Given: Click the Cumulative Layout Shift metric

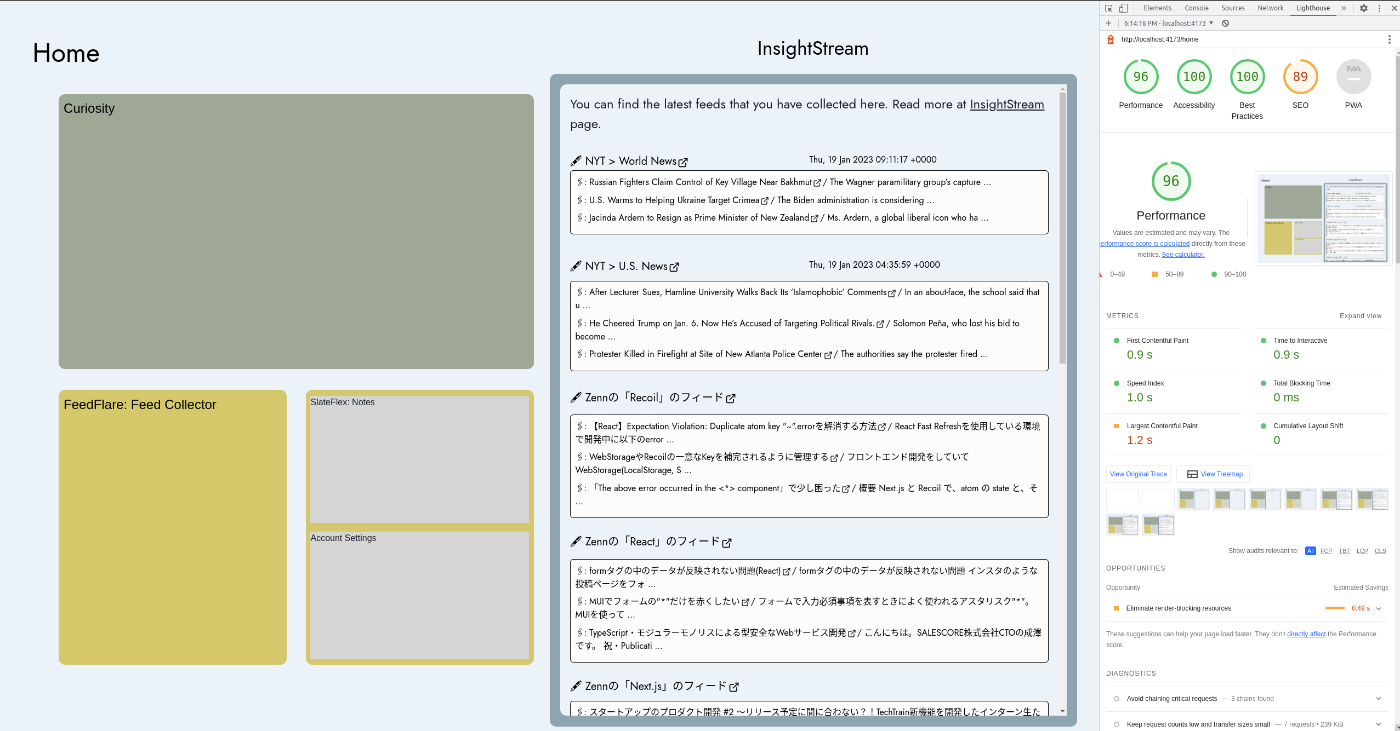Looking at the screenshot, I should pos(1322,433).
